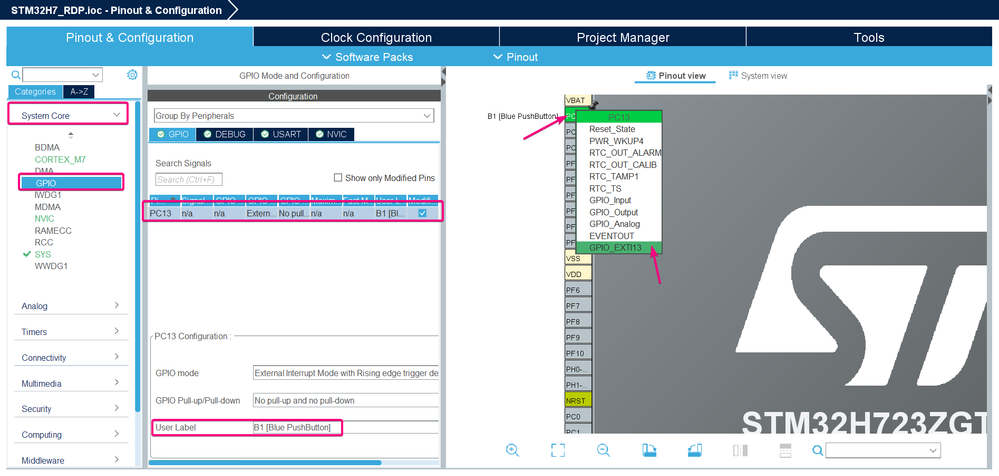Screen dimensions: 999x476
Task: Open the peripheral search combo box
Action: (62, 75)
